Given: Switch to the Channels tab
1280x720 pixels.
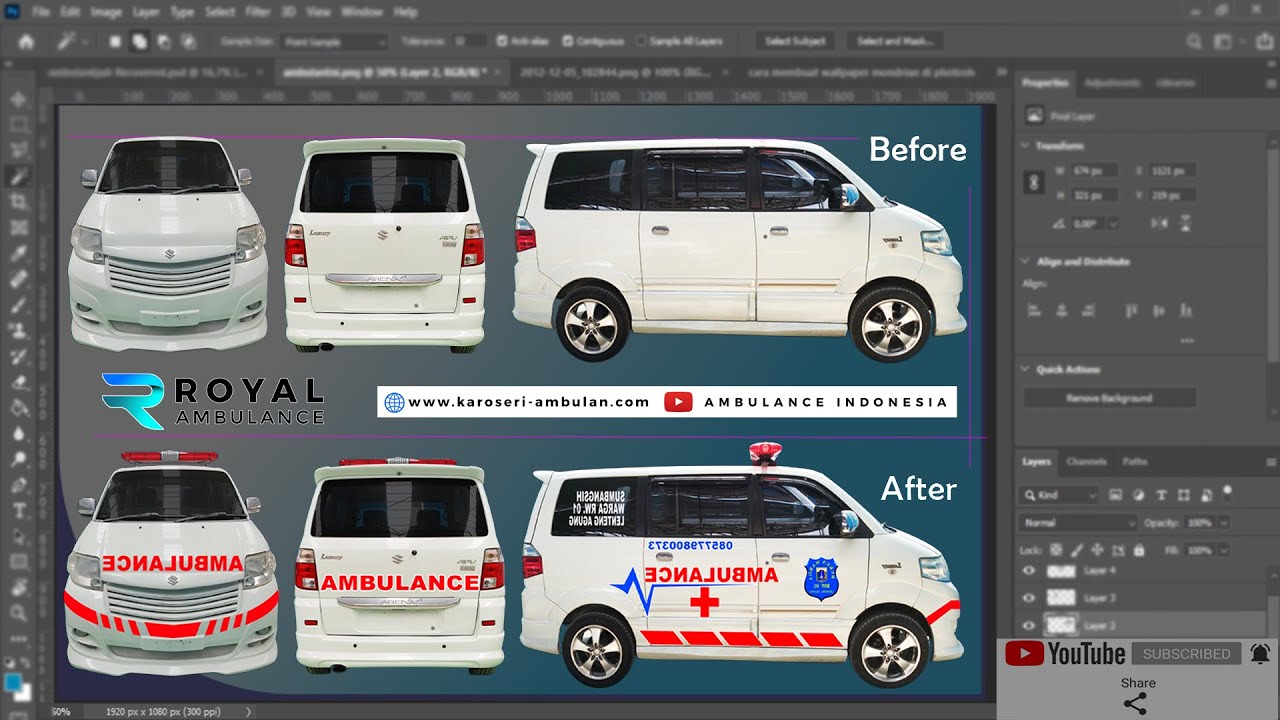Looking at the screenshot, I should (1086, 462).
